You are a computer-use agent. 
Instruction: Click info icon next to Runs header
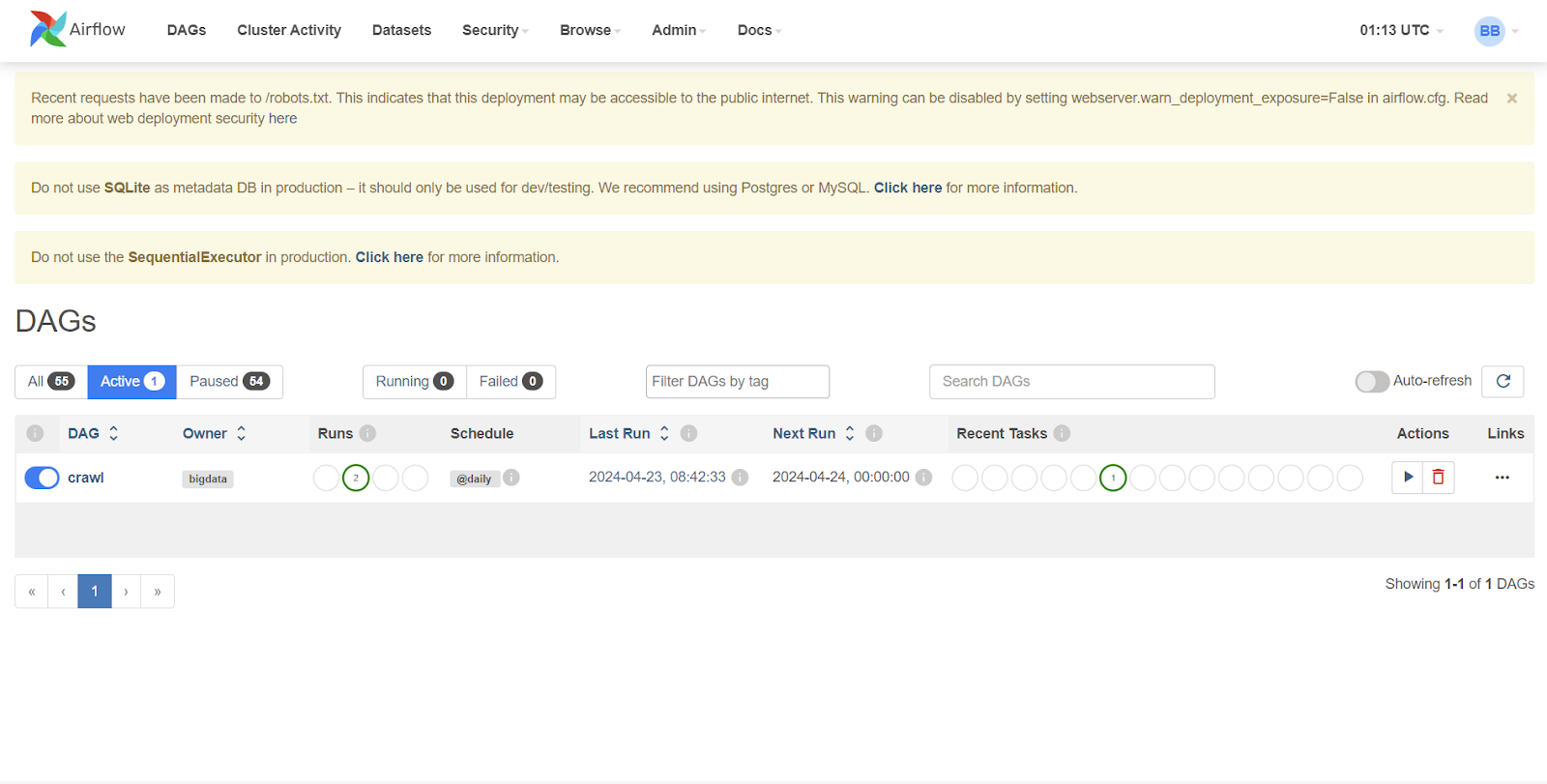coord(367,433)
